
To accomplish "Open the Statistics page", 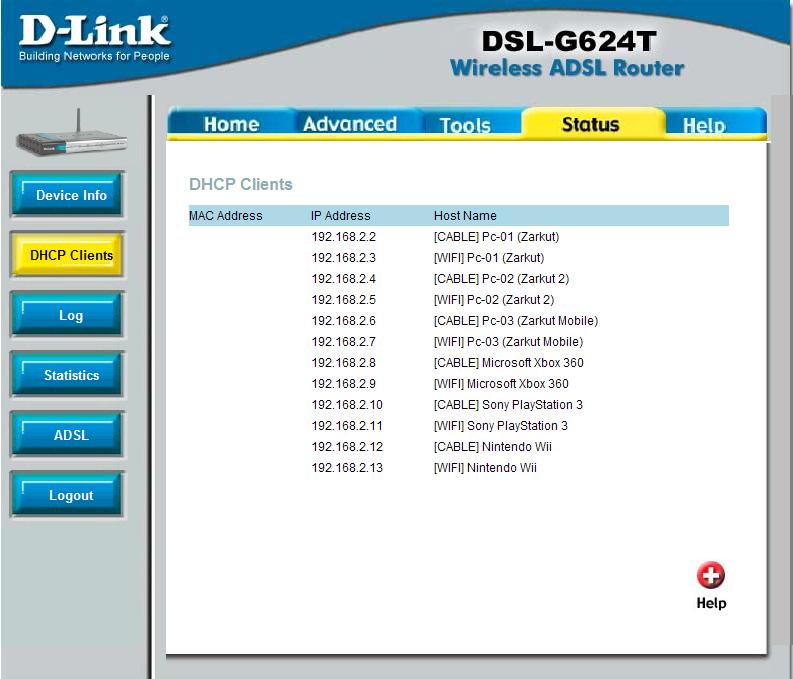I will (67, 375).
